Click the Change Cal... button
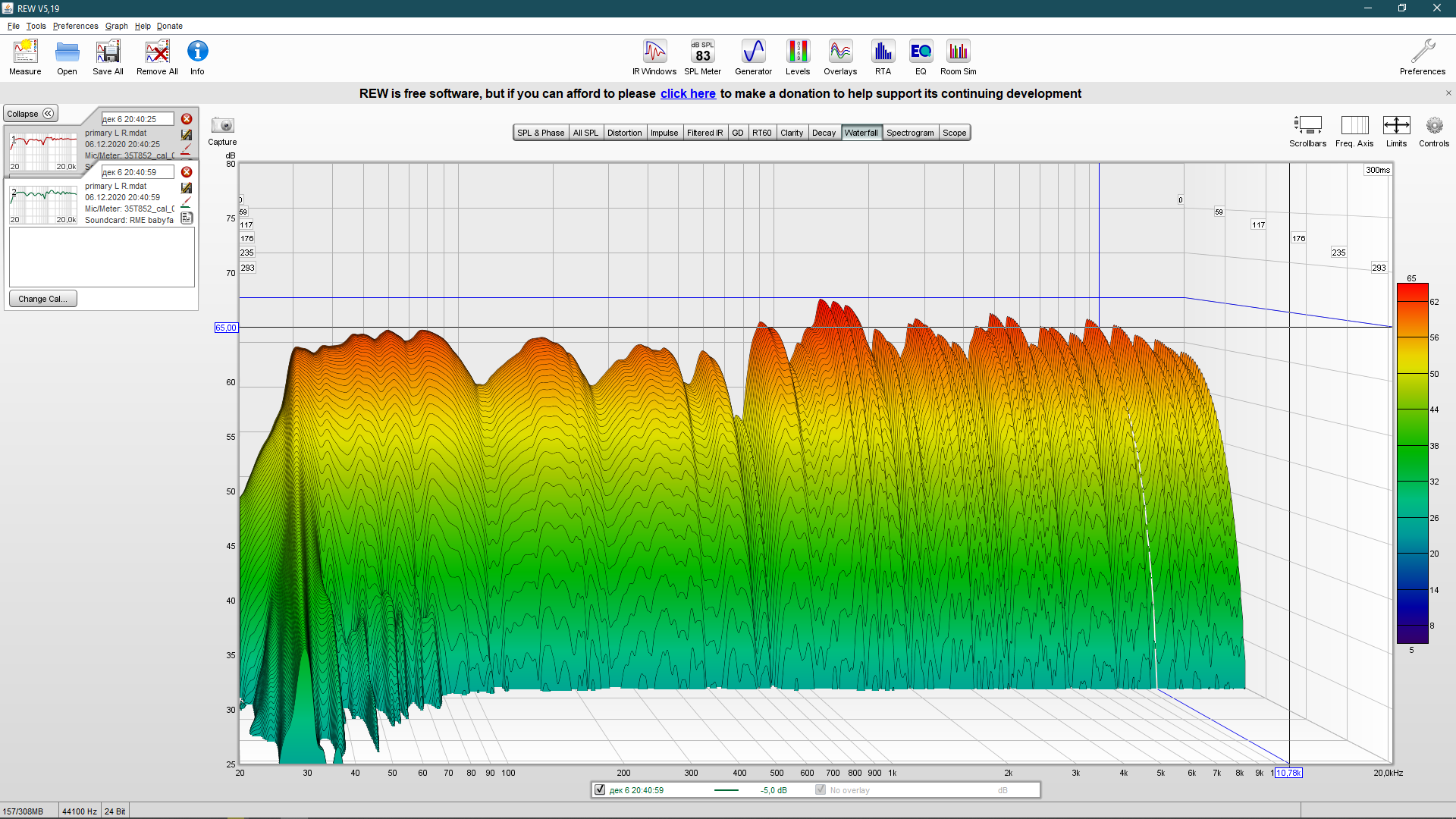1456x819 pixels. coord(42,299)
